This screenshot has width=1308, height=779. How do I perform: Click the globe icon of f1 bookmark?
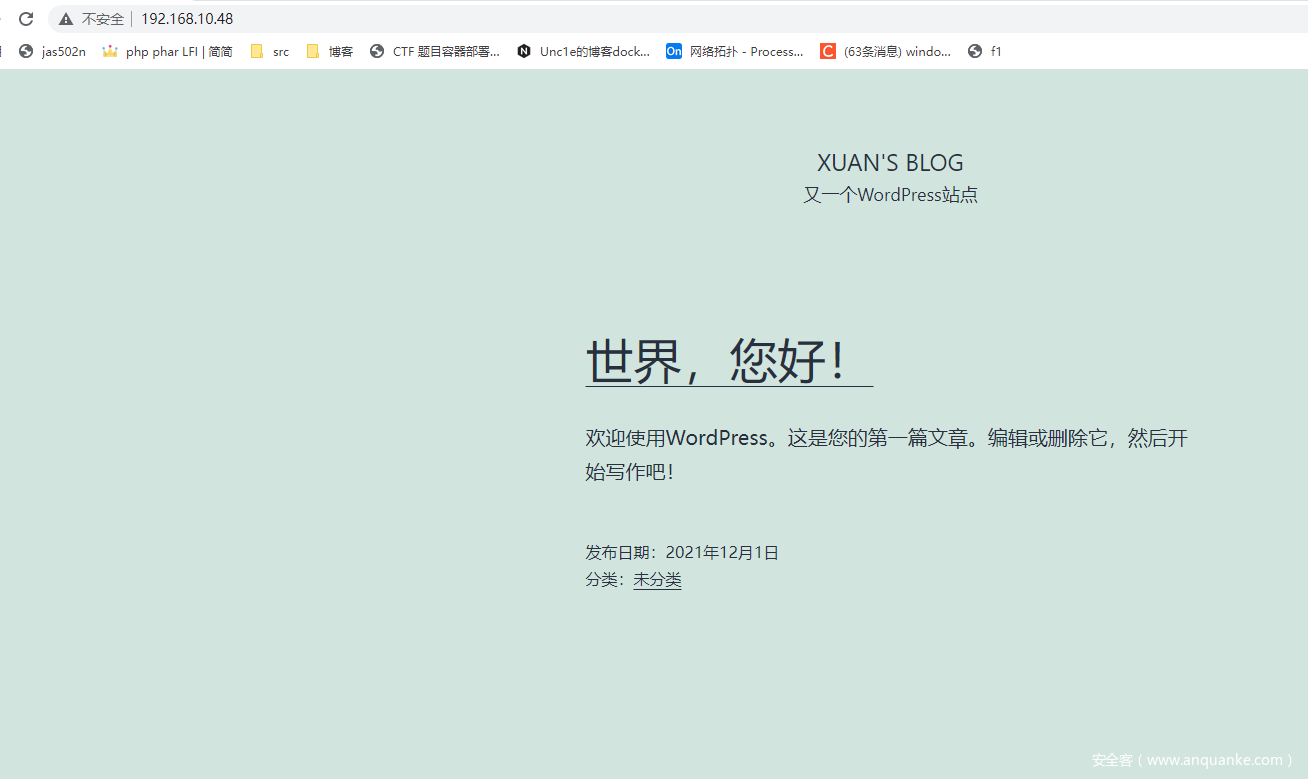coord(975,51)
